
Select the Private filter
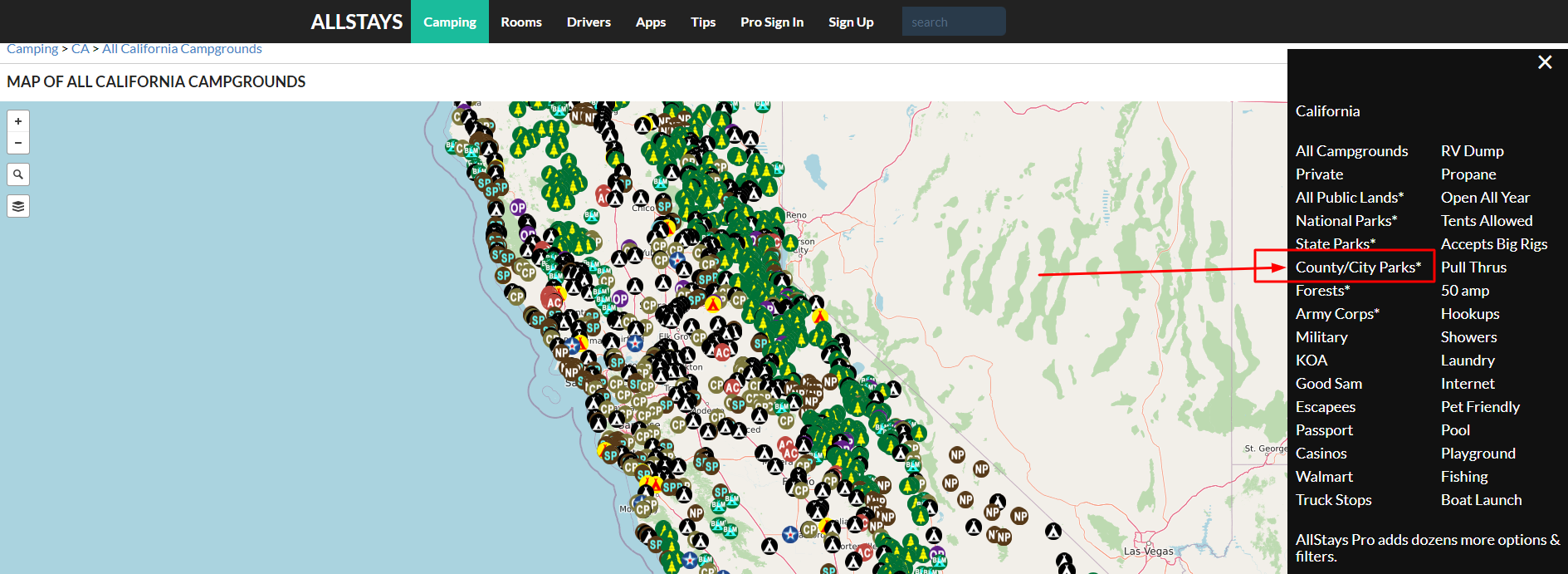[1319, 174]
